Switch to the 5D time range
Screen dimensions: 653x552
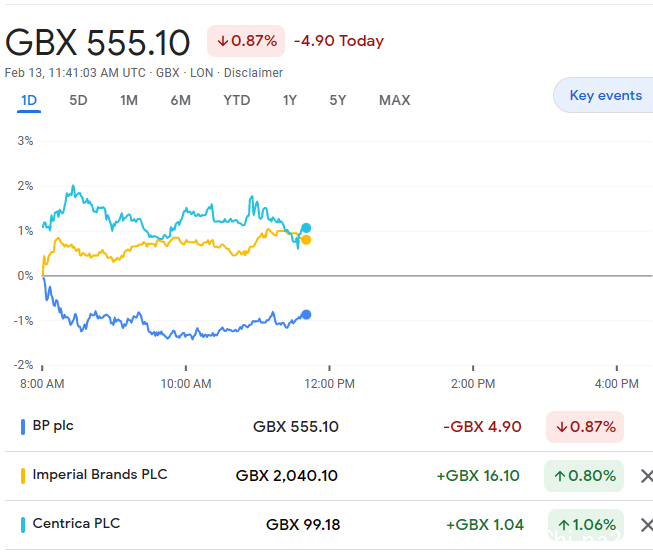[x=78, y=100]
